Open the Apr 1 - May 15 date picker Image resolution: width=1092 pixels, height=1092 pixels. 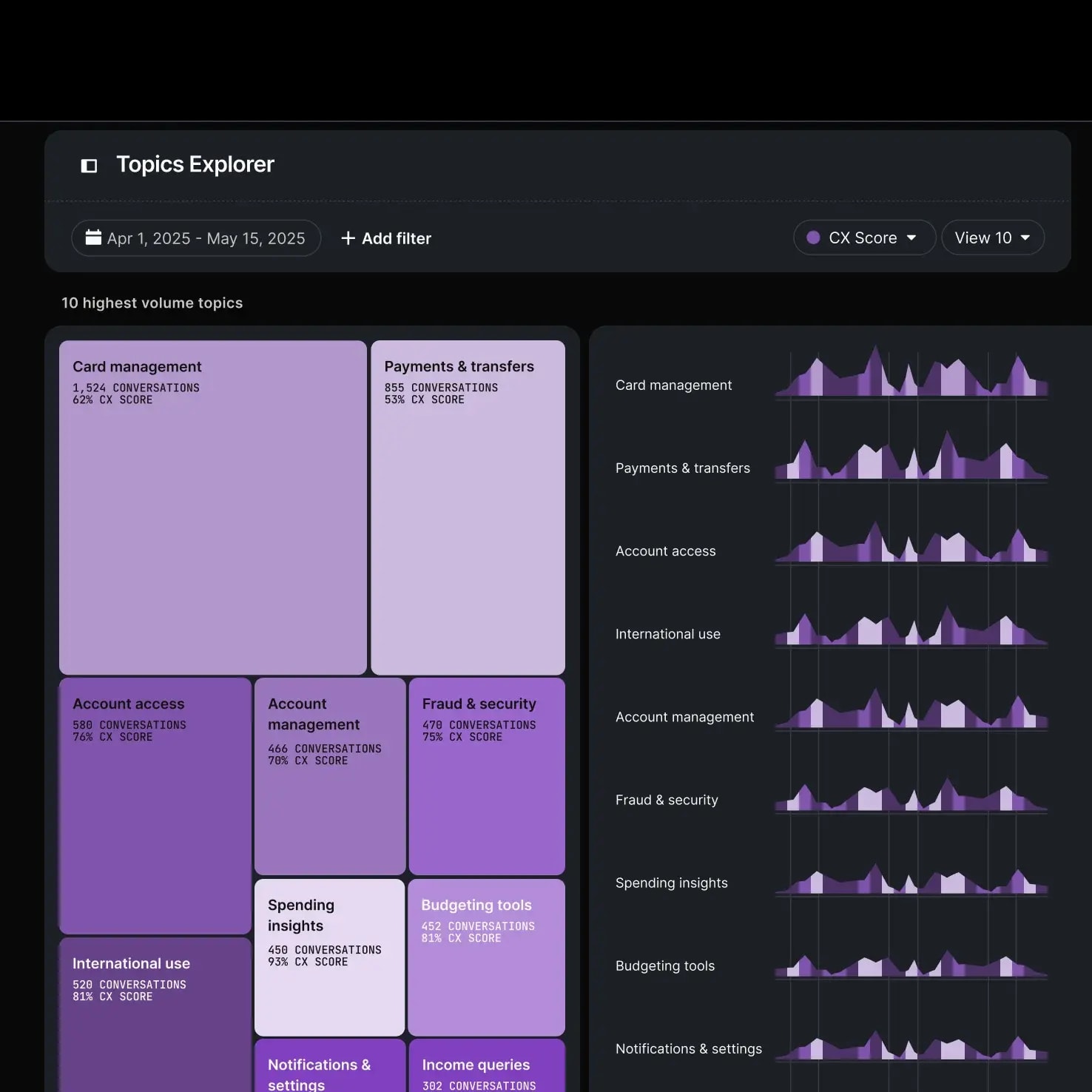[x=196, y=237]
